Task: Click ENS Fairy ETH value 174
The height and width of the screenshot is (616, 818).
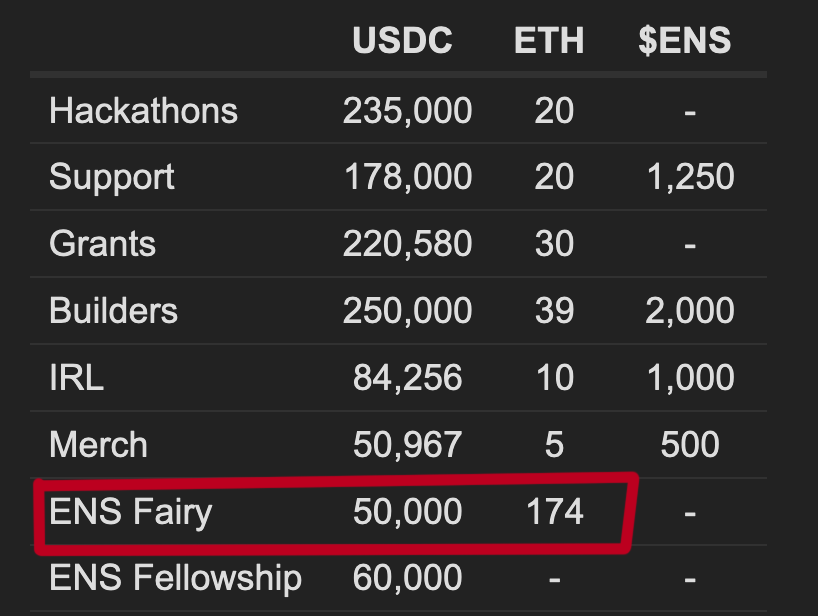Action: click(555, 511)
